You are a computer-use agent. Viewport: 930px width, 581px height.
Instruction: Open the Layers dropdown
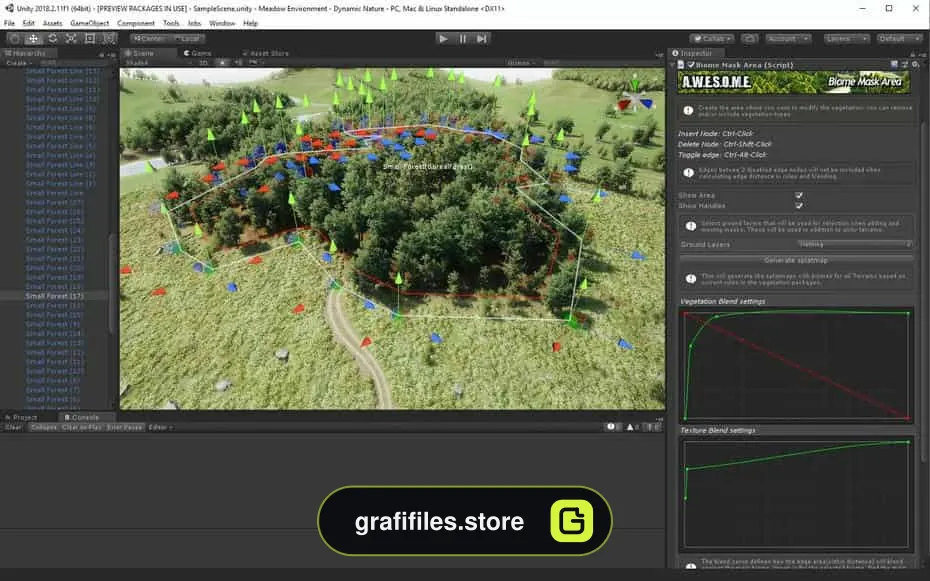[x=846, y=39]
